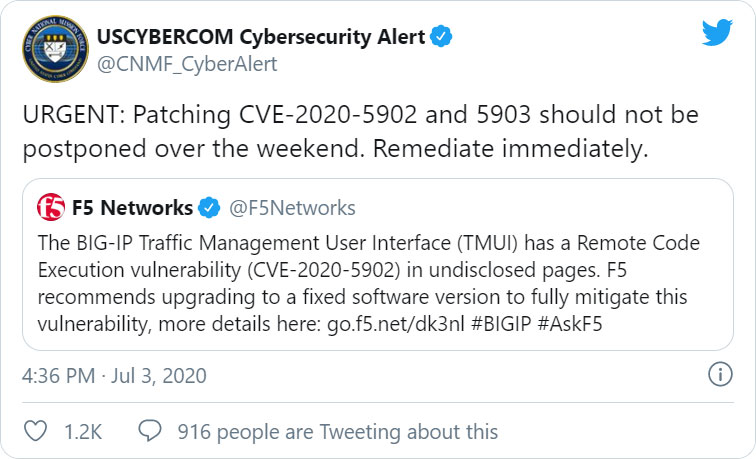Open the USCYBERCOM profile avatar

pyautogui.click(x=55, y=49)
